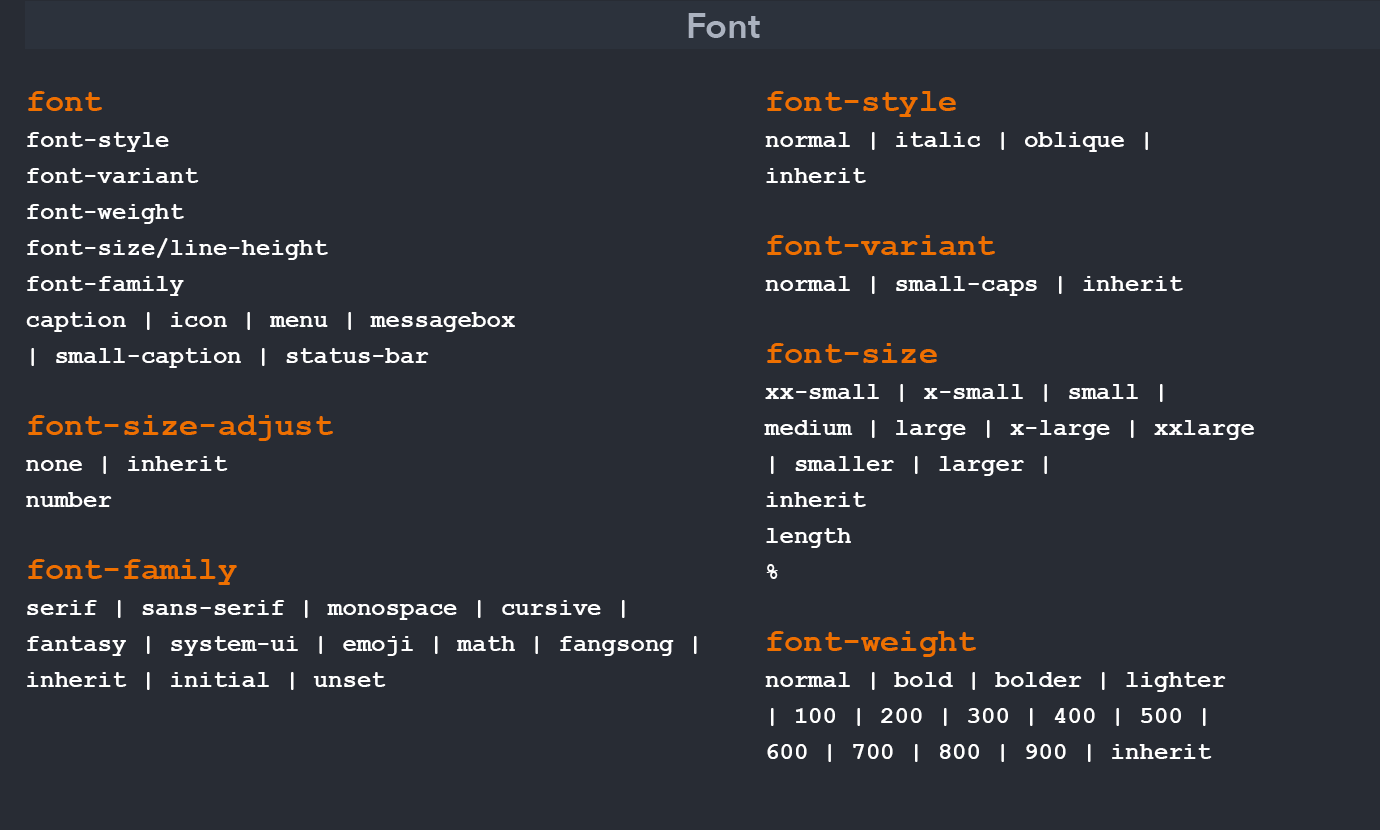Click the orange font-family heading
1380x830 pixels.
pos(131,570)
